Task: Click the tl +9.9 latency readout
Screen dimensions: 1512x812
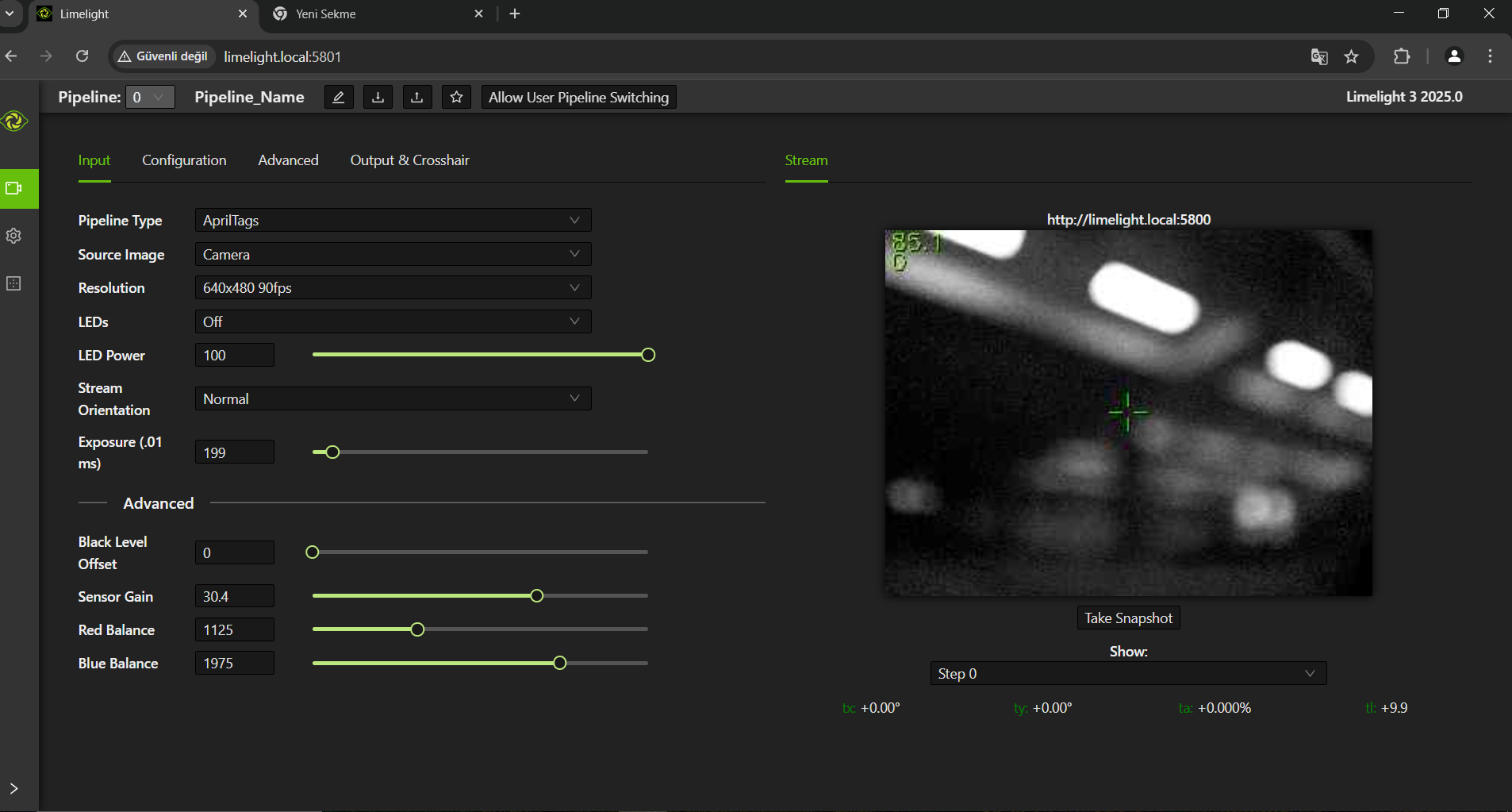Action: tap(1386, 707)
